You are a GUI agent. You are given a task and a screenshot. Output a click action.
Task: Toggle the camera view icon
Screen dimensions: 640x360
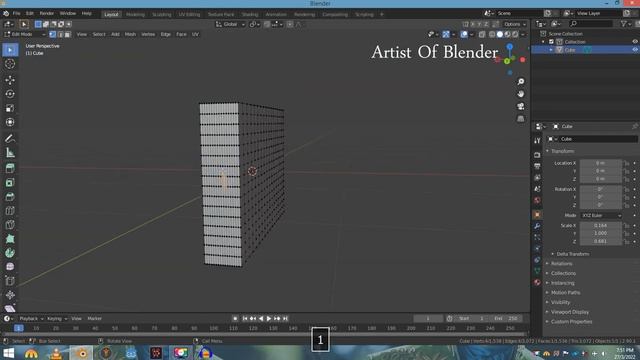pos(521,106)
